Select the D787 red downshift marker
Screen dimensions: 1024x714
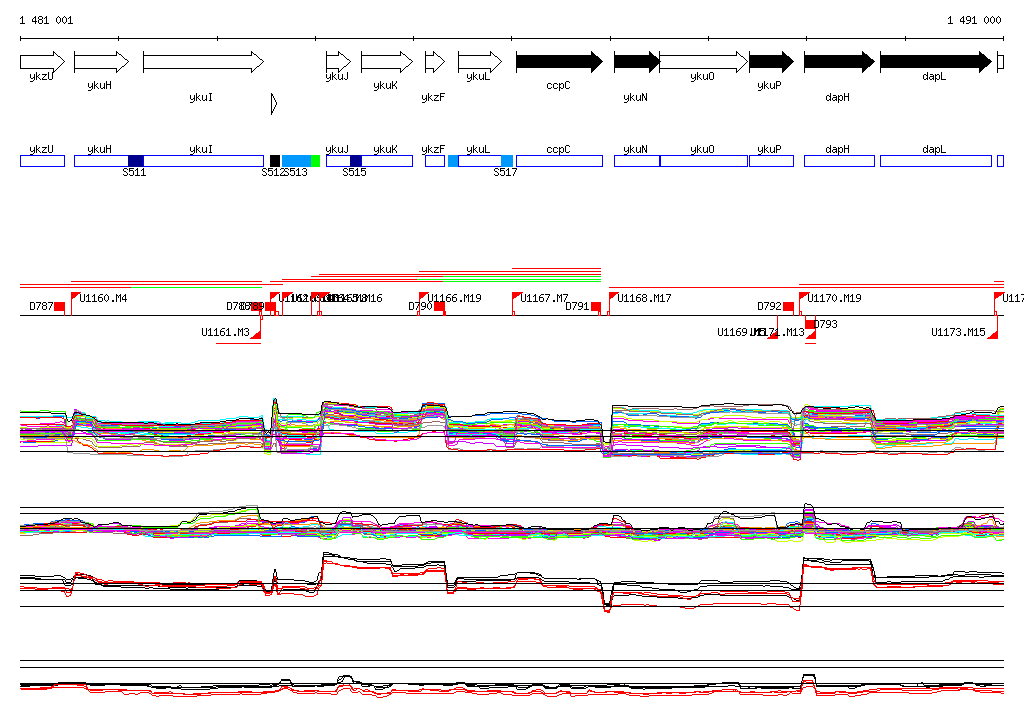[x=59, y=306]
